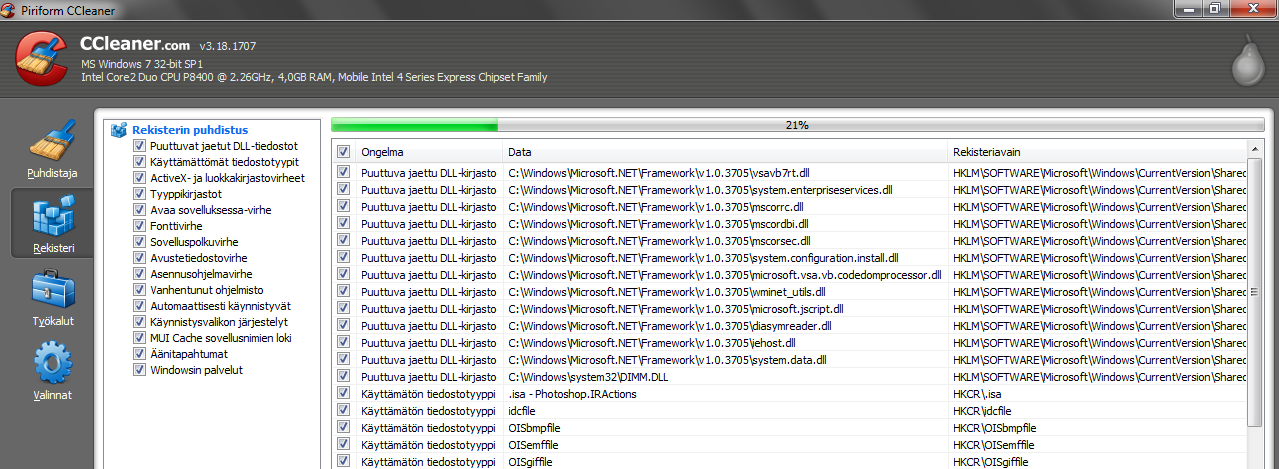
Task: Toggle the select-all checkbox in results header
Action: coord(344,152)
